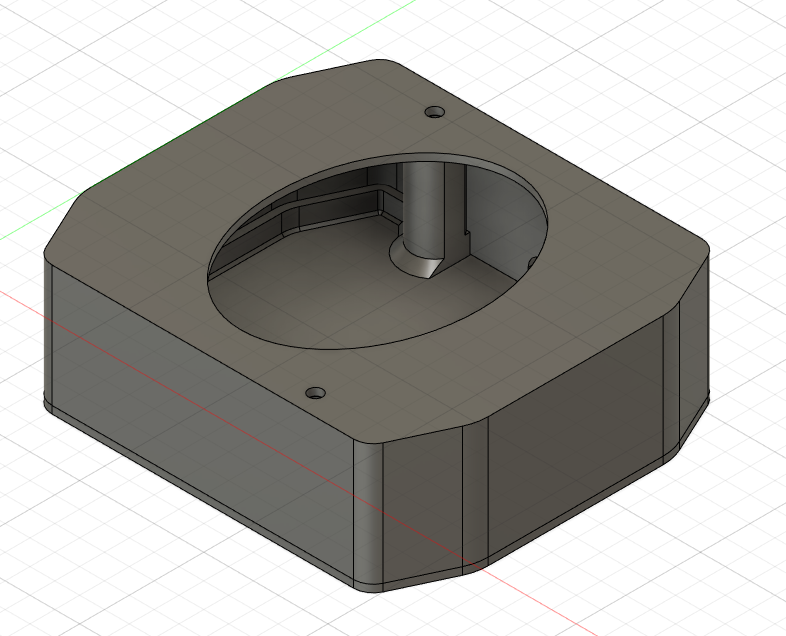This screenshot has width=786, height=636.
Task: Click the small screw hole near the back edge
Action: (434, 111)
